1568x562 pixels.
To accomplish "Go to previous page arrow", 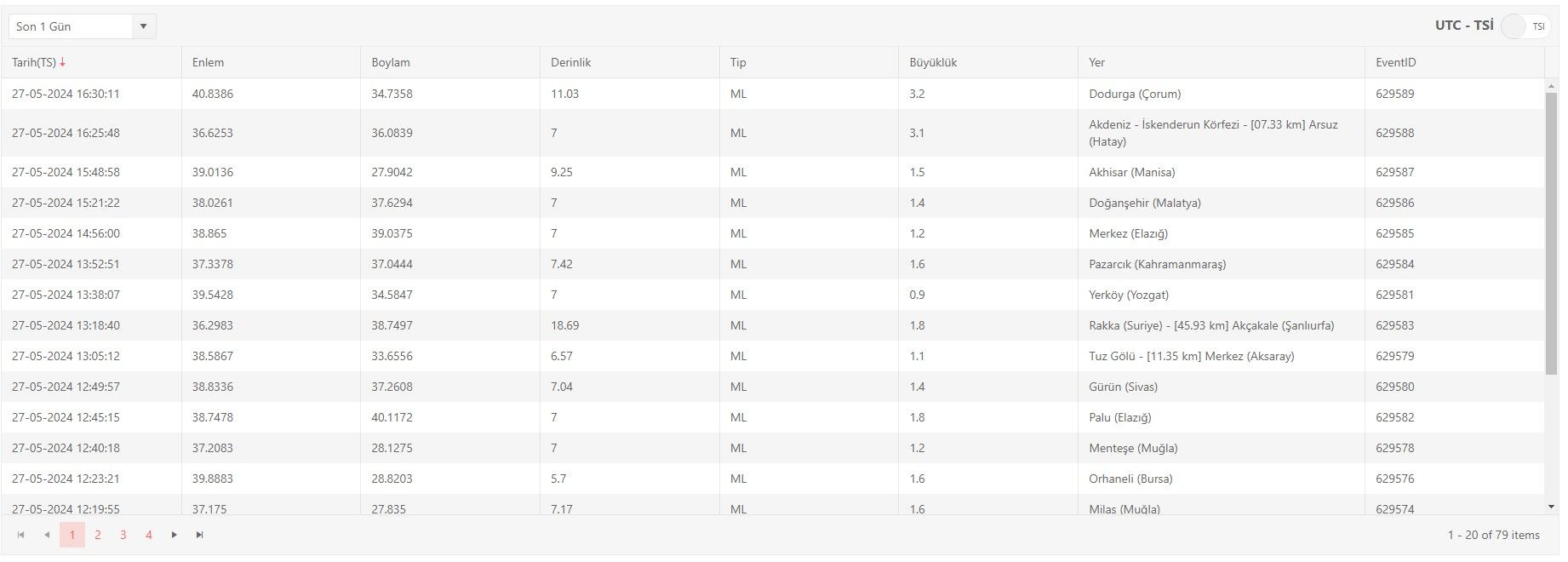I will (x=47, y=535).
